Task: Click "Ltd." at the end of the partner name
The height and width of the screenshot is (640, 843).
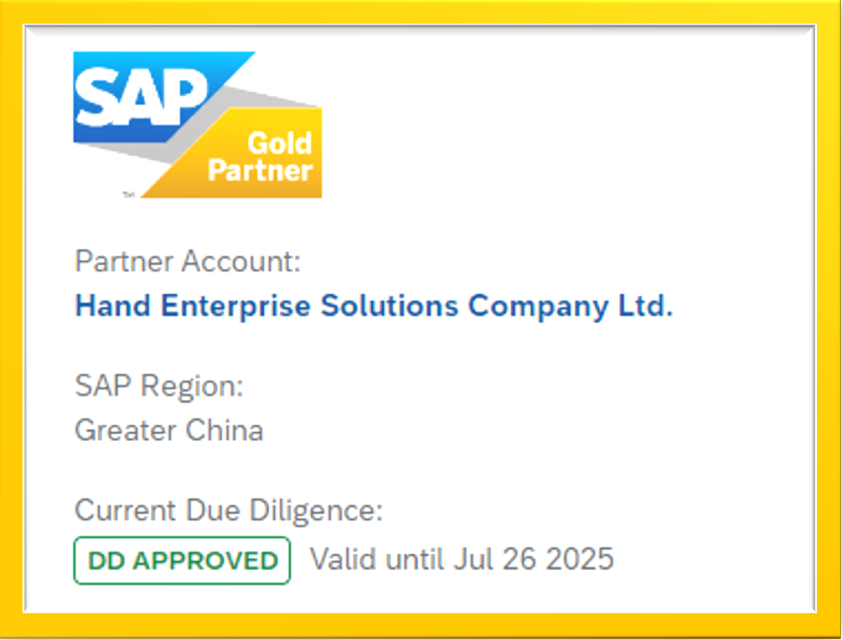Action: point(643,306)
